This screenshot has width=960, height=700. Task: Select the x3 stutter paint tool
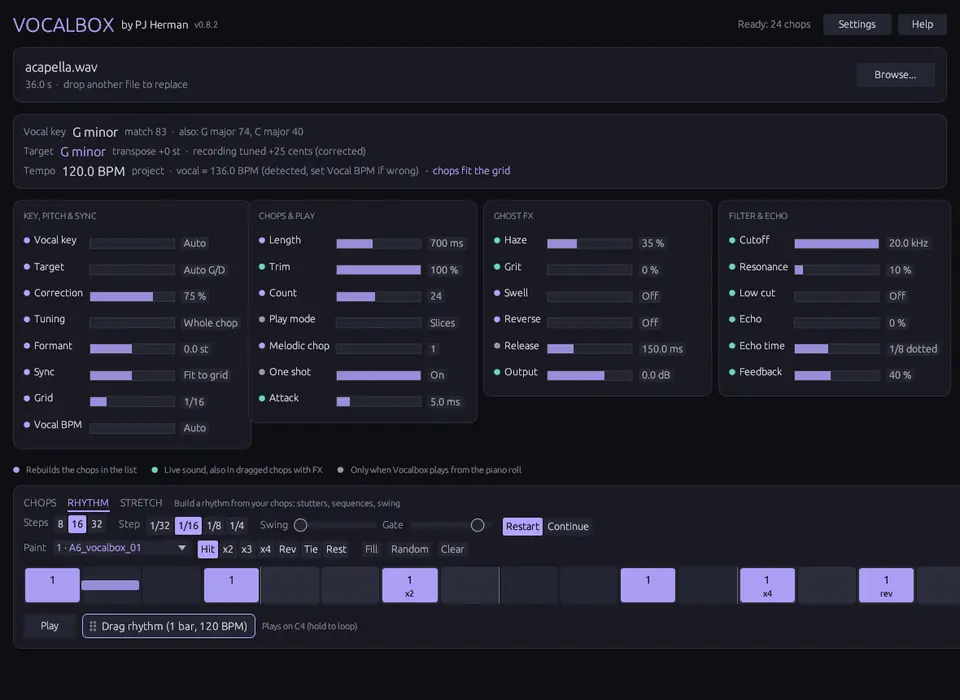point(246,549)
